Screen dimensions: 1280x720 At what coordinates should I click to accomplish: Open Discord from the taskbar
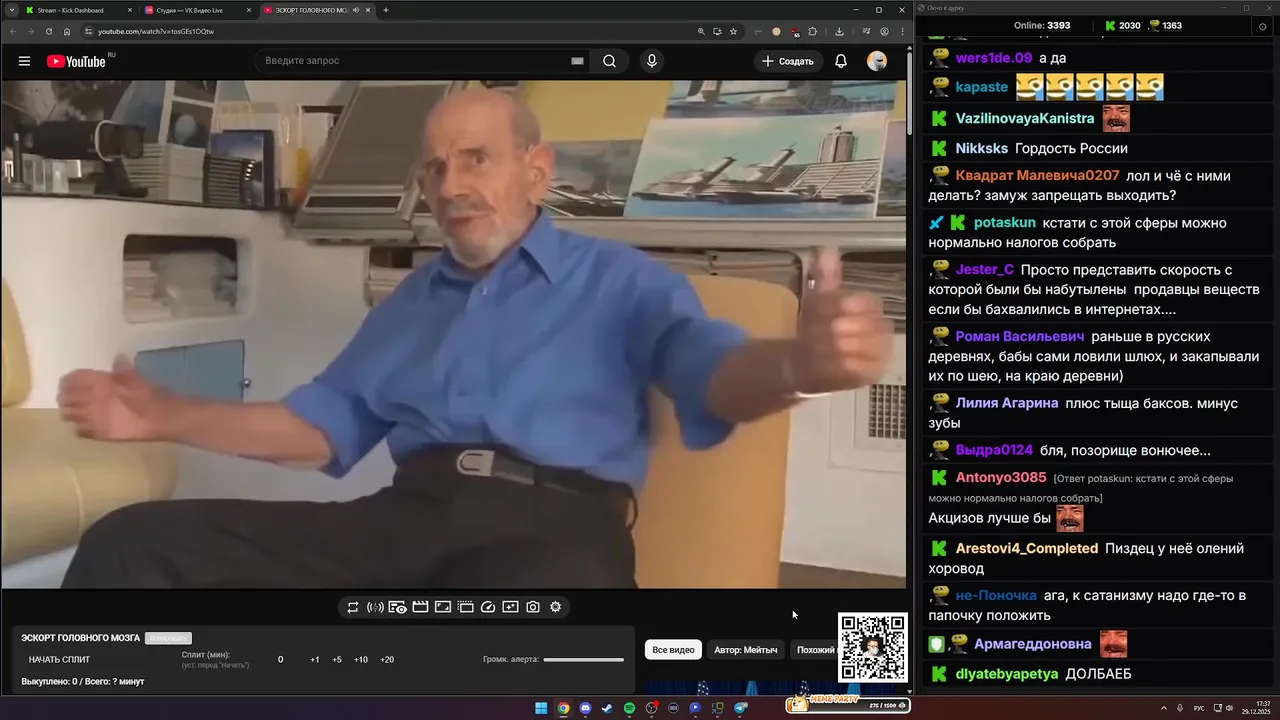pyautogui.click(x=585, y=708)
